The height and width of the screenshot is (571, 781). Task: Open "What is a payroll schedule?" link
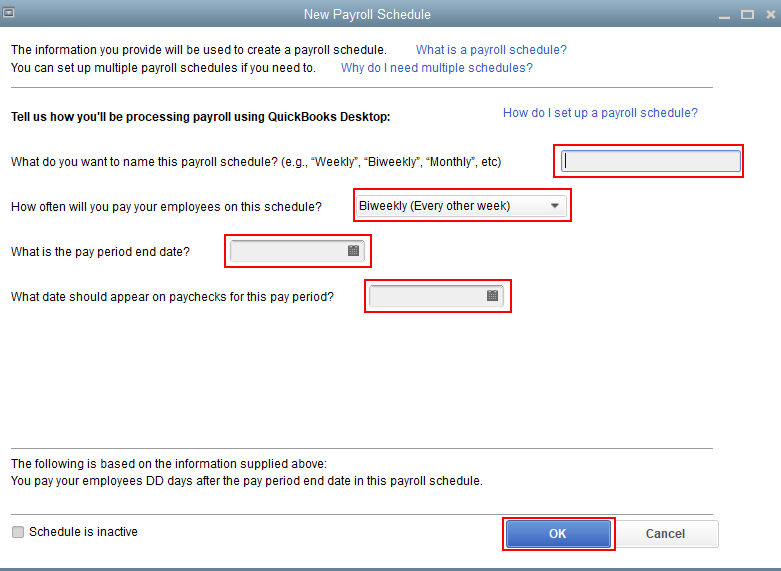pos(491,50)
